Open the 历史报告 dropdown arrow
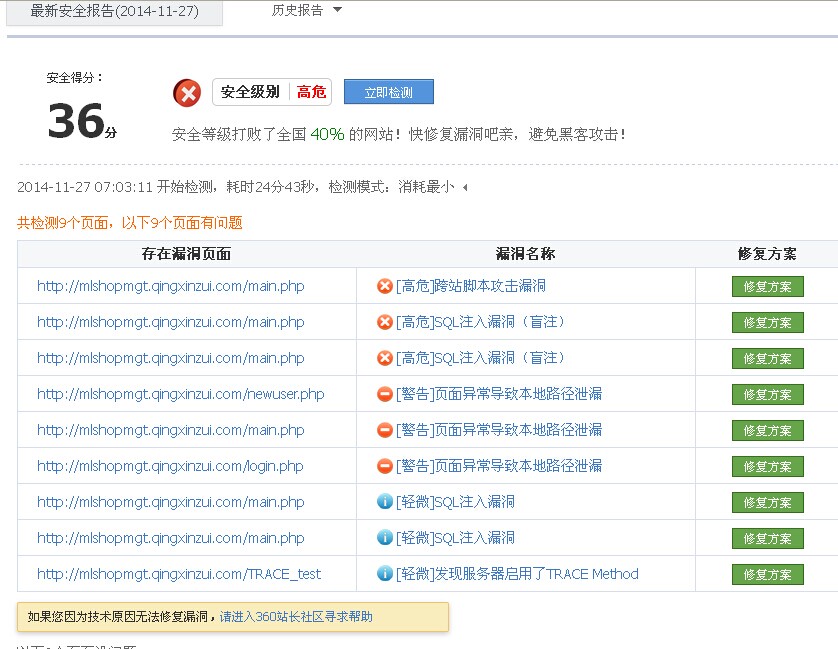The image size is (838, 649). click(337, 10)
